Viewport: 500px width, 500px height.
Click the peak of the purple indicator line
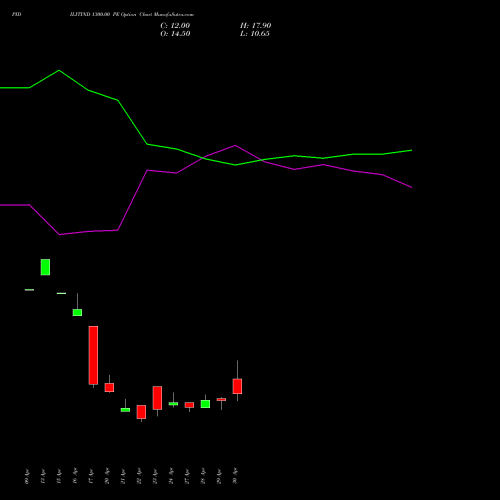[x=235, y=145]
